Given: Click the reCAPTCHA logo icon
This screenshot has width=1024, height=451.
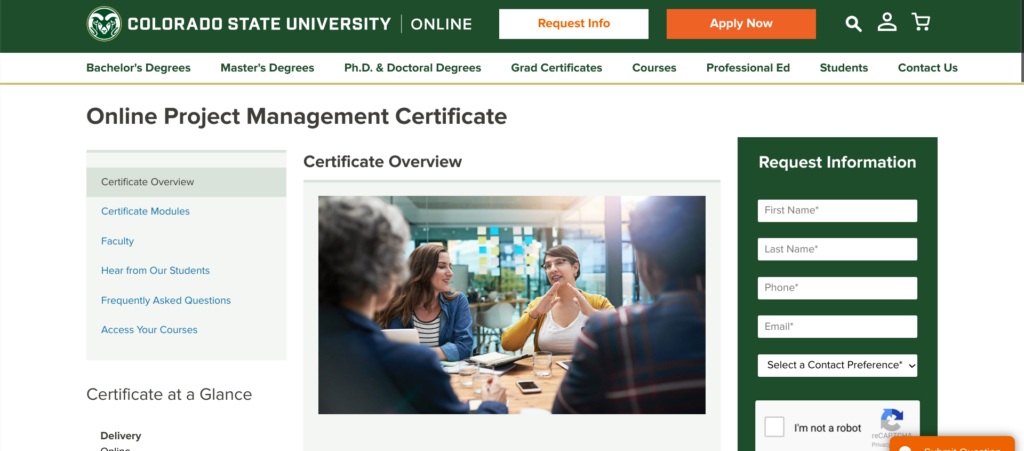Looking at the screenshot, I should (x=892, y=421).
